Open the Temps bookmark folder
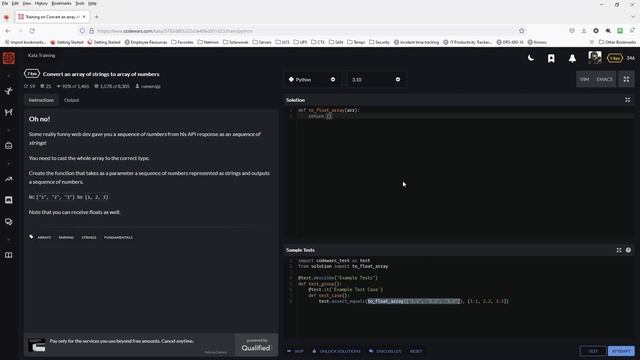 tap(356, 42)
